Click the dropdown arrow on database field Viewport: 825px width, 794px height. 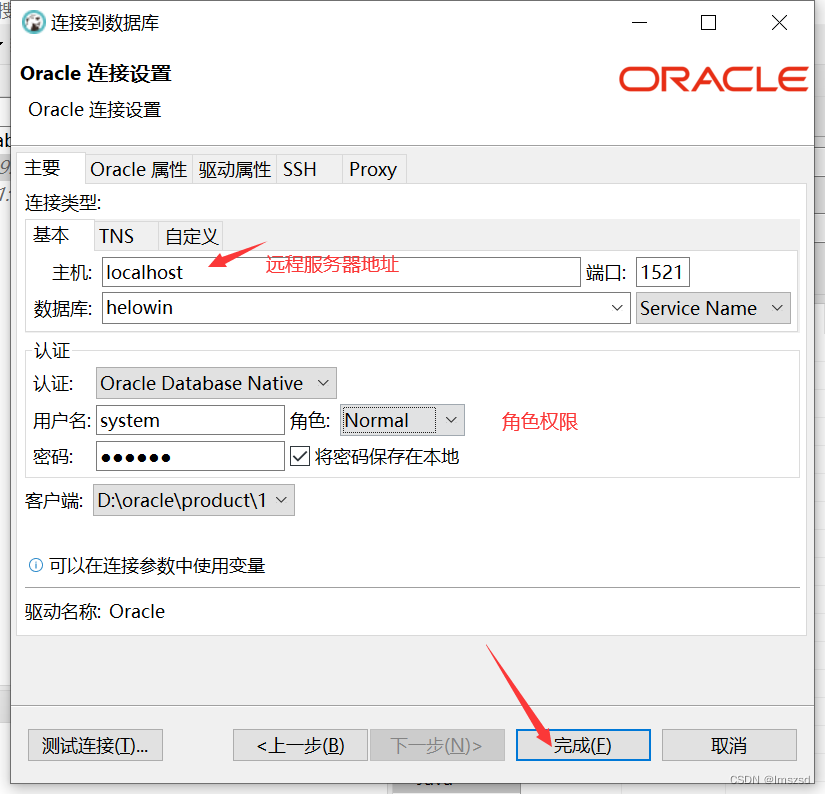click(618, 308)
